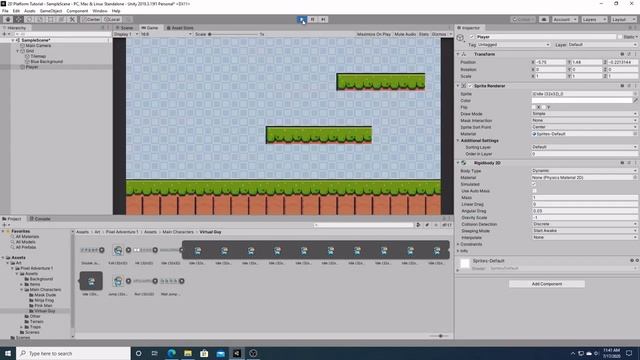Select the Hand tool in the toolbar

click(8, 19)
